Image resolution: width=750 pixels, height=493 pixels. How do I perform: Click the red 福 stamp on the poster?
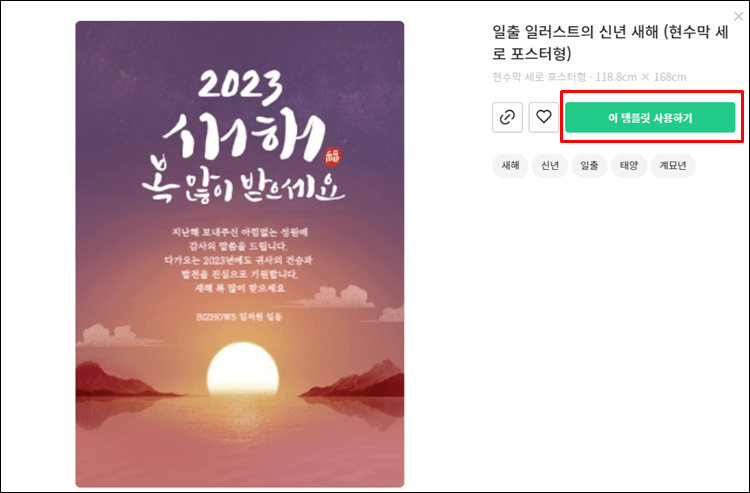(x=332, y=156)
